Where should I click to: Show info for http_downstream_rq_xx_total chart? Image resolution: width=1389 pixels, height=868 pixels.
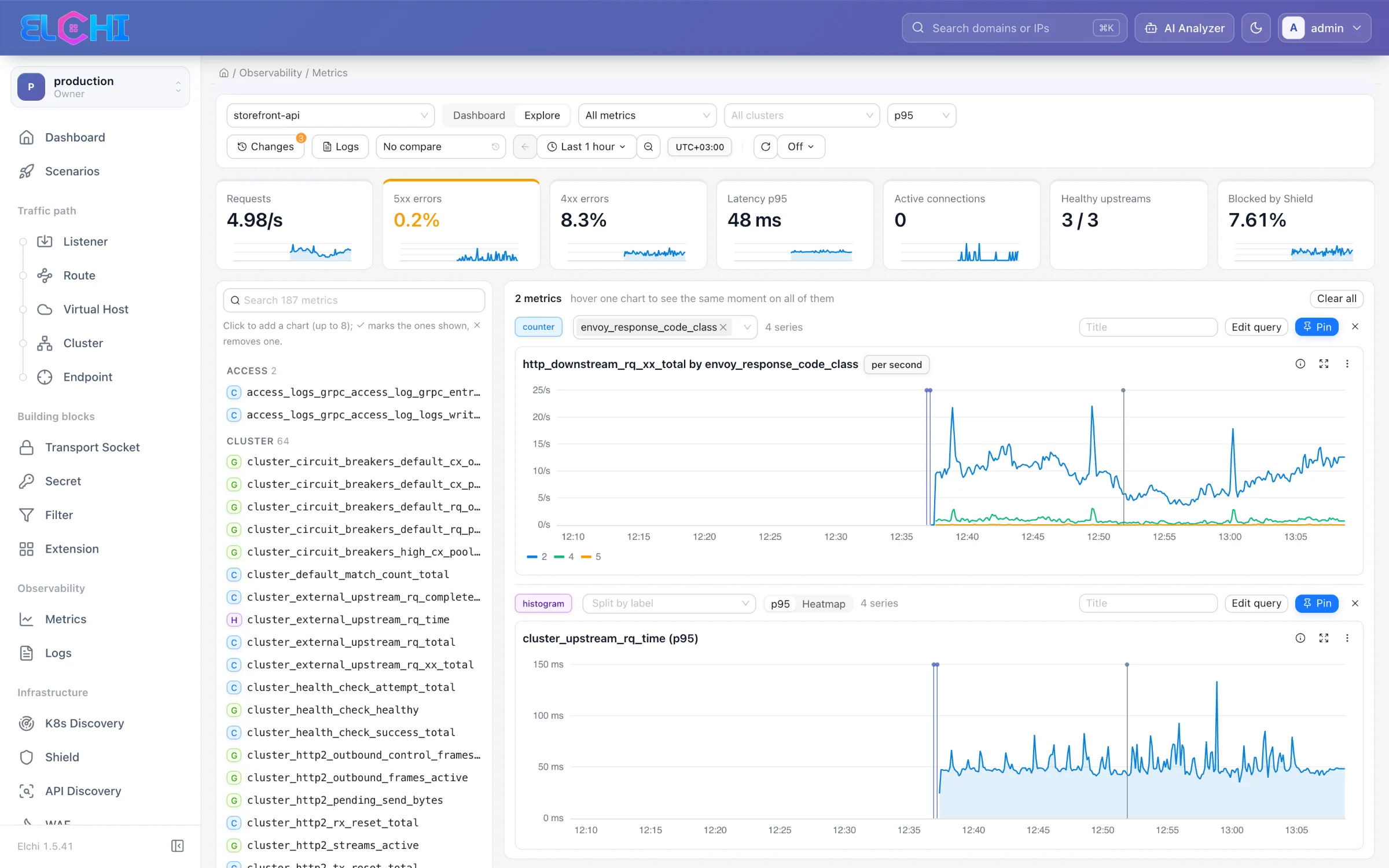coord(1300,364)
